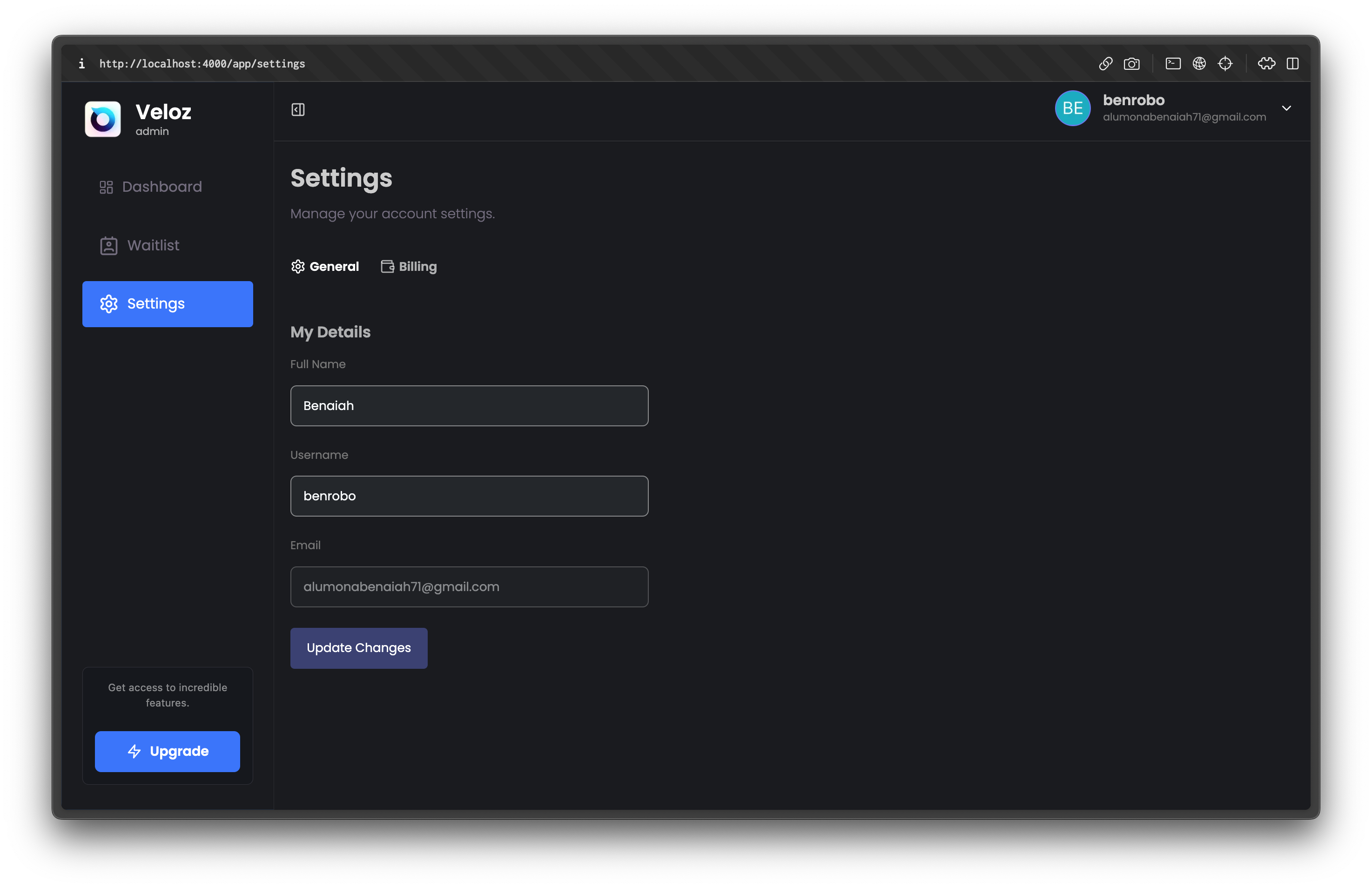
Task: Click the Upgrade button
Action: click(167, 751)
